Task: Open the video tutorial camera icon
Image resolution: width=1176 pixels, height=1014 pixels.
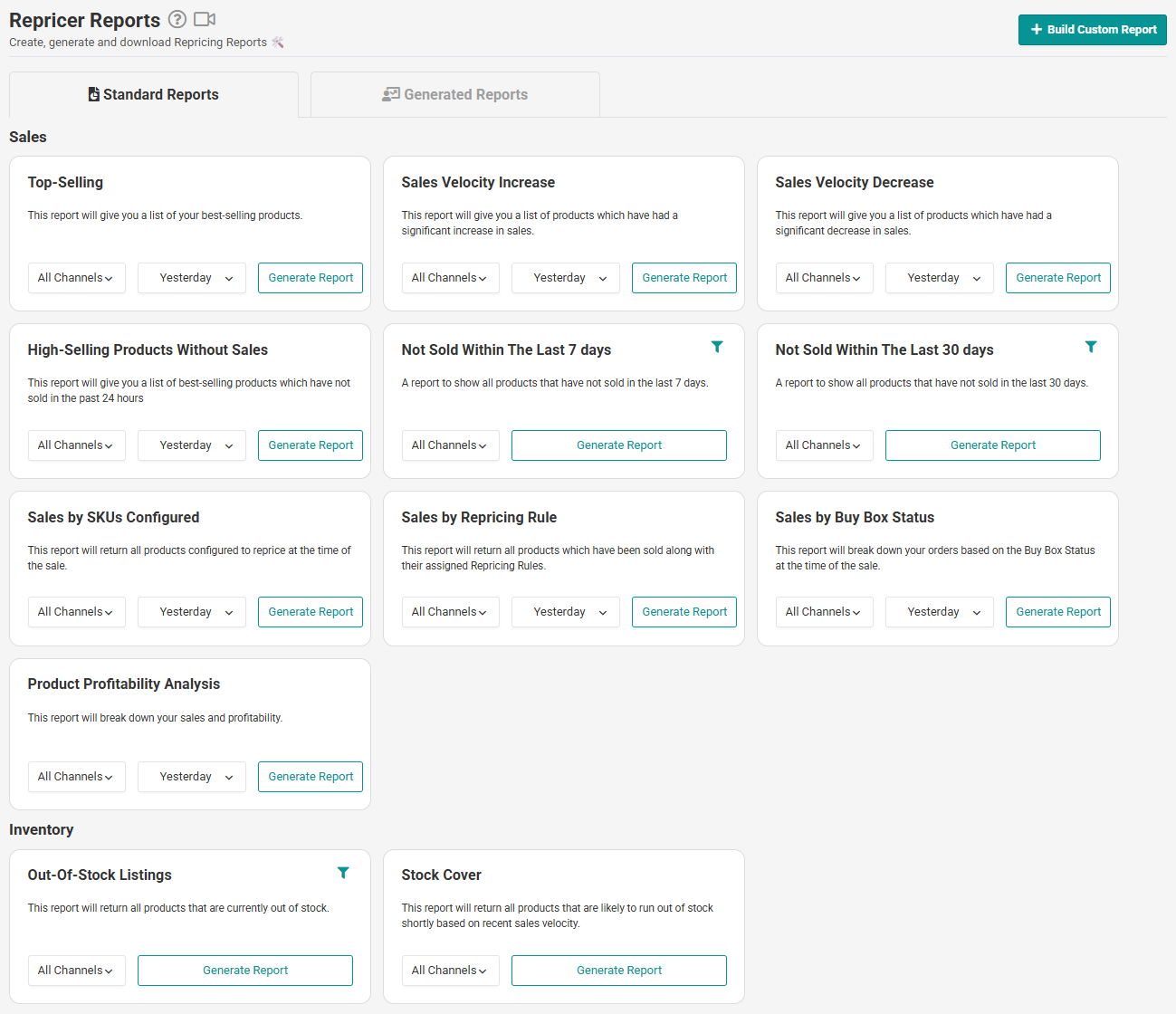Action: pos(205,19)
